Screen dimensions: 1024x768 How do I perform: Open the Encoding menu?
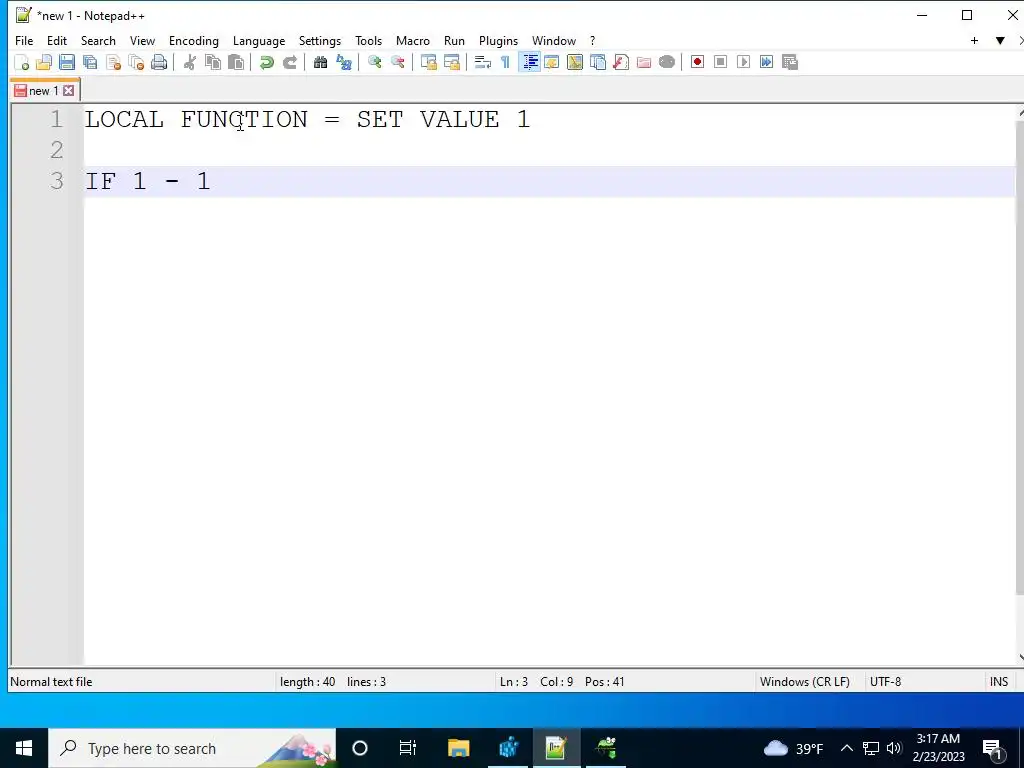[194, 40]
